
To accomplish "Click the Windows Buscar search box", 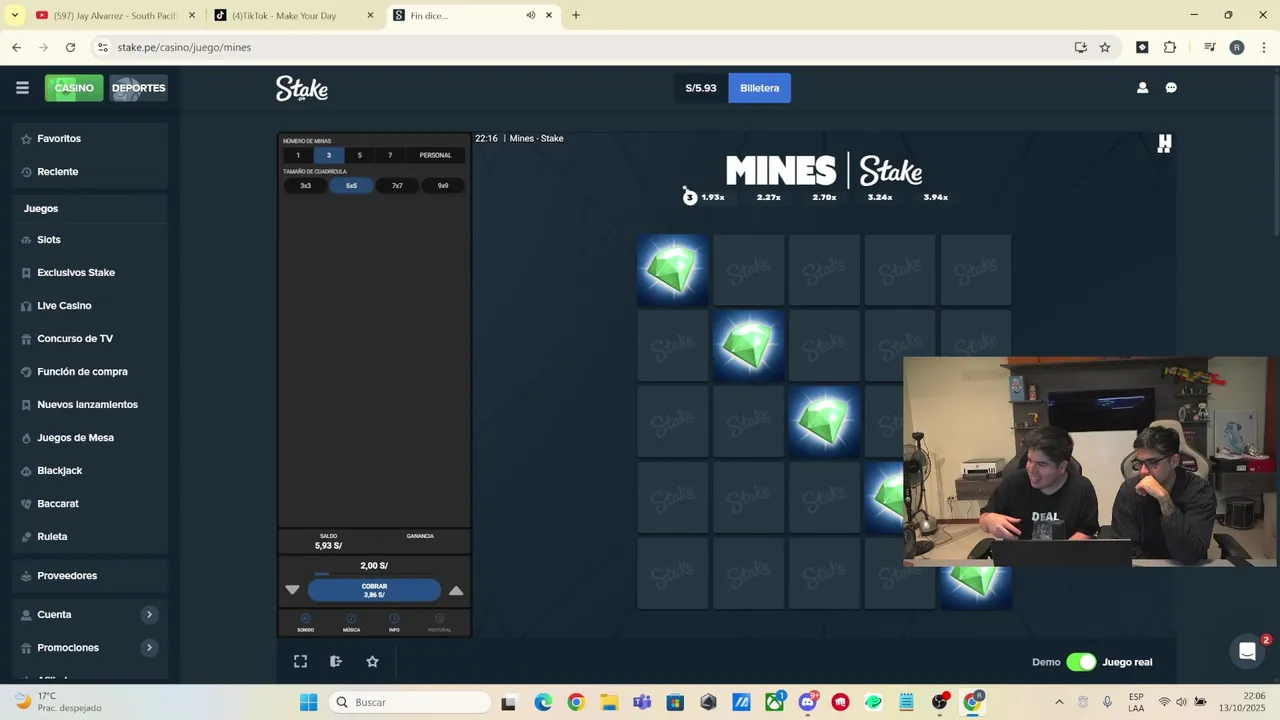I will click(x=410, y=702).
